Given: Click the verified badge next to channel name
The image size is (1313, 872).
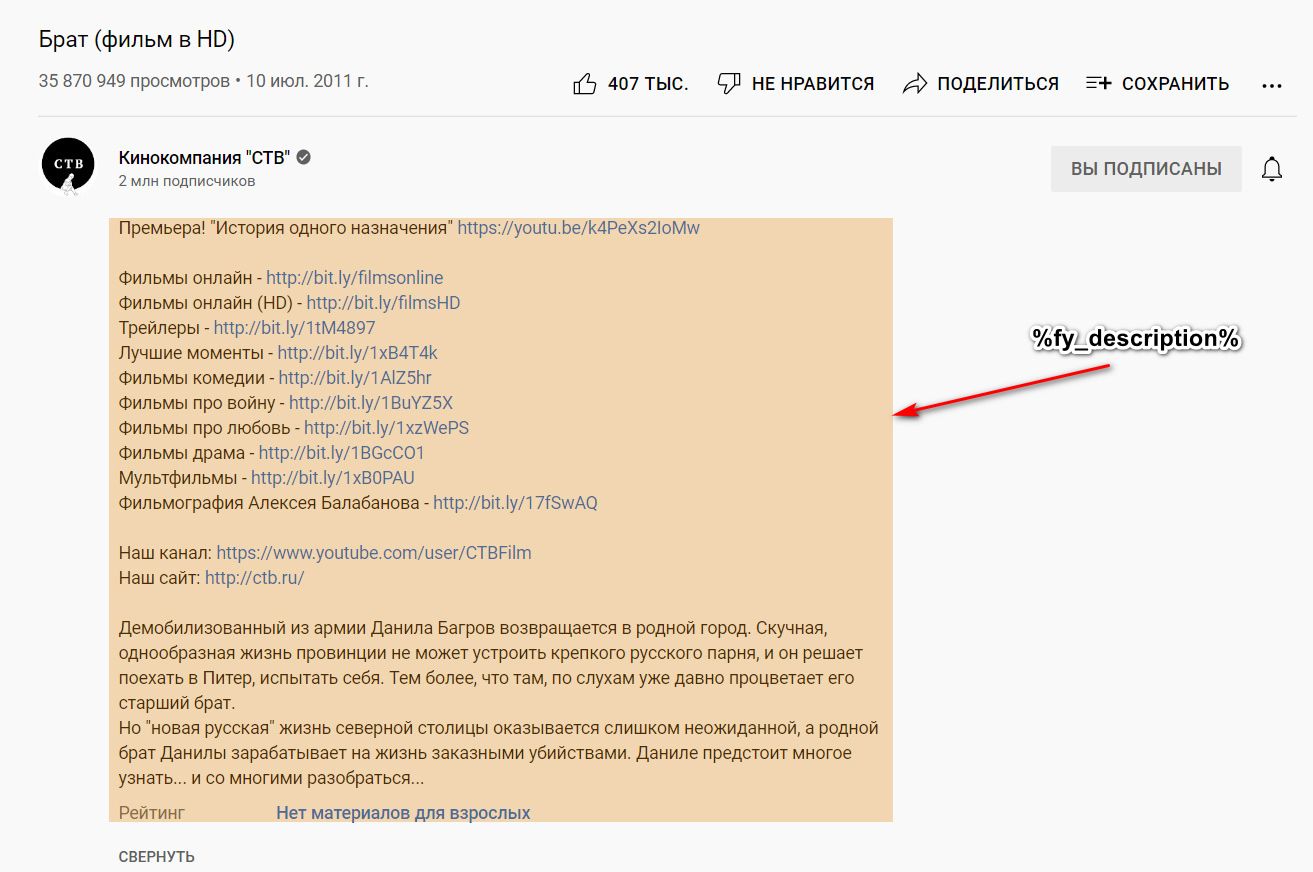Looking at the screenshot, I should point(303,157).
